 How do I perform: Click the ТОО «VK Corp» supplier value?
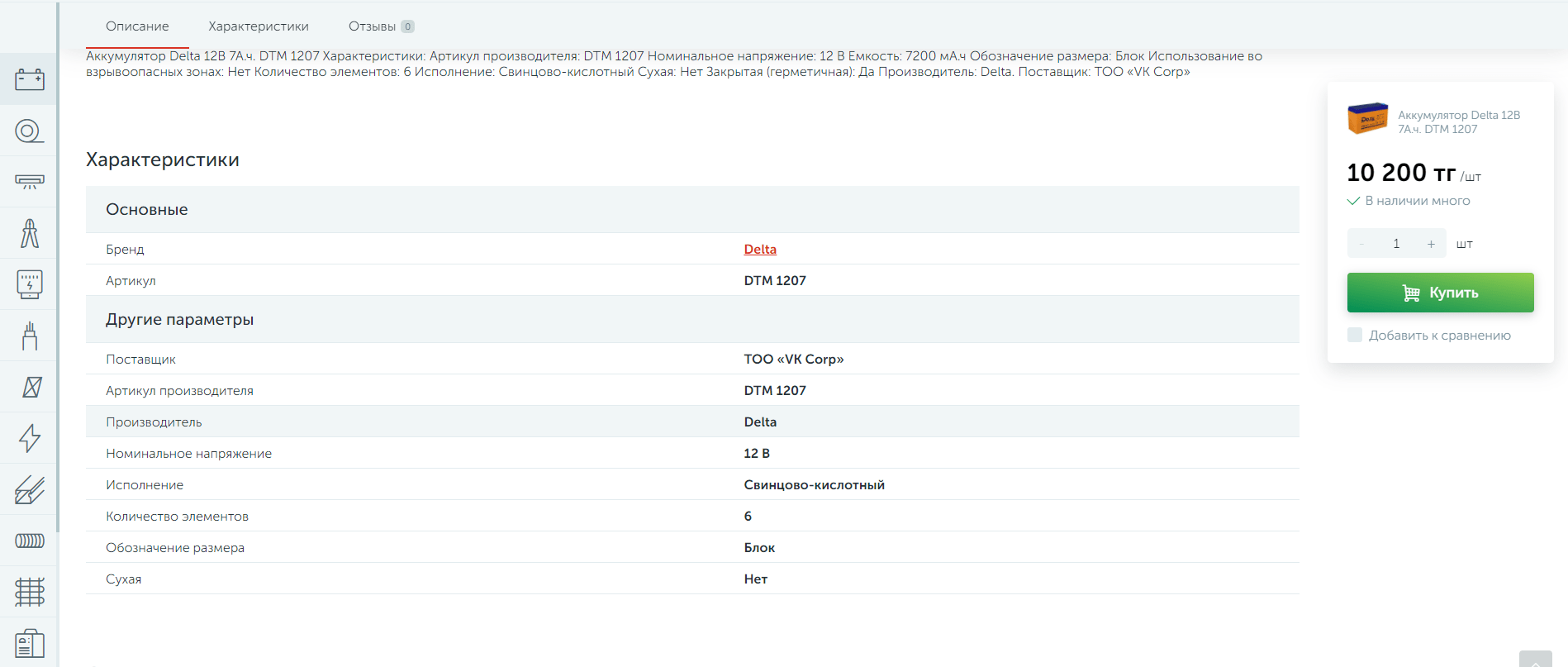pos(794,359)
